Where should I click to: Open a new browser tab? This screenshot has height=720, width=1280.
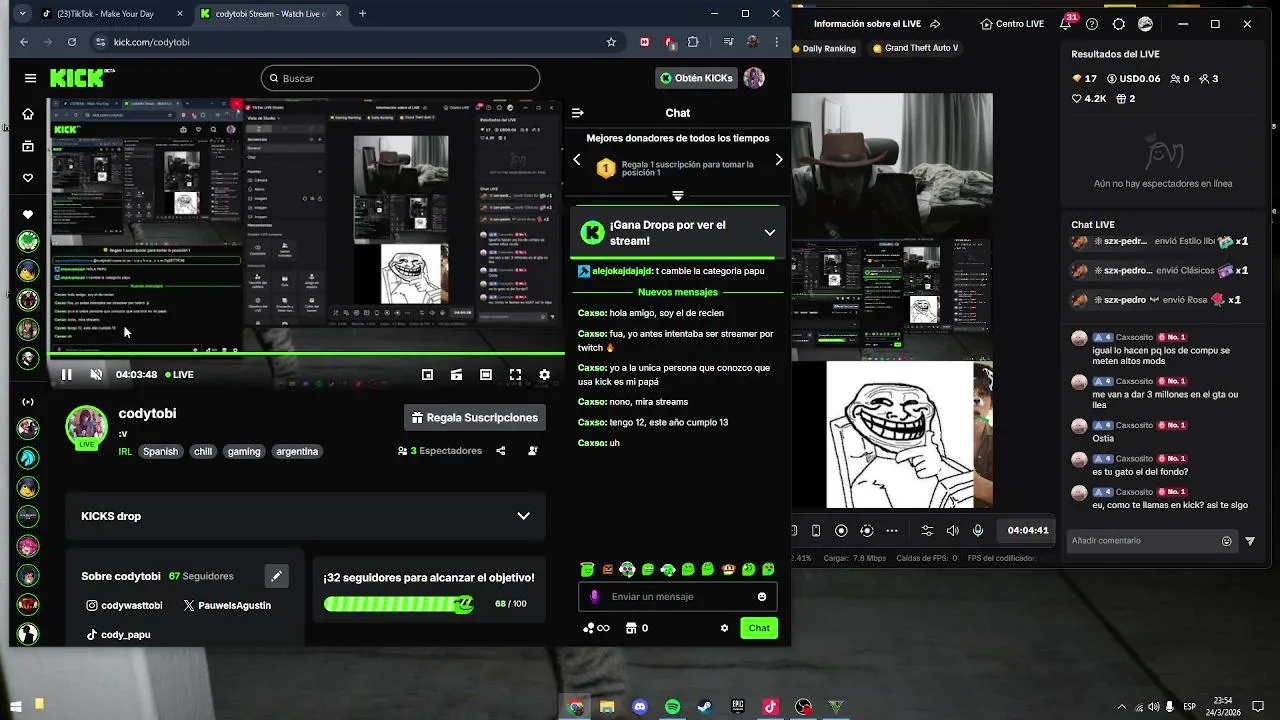pos(362,14)
